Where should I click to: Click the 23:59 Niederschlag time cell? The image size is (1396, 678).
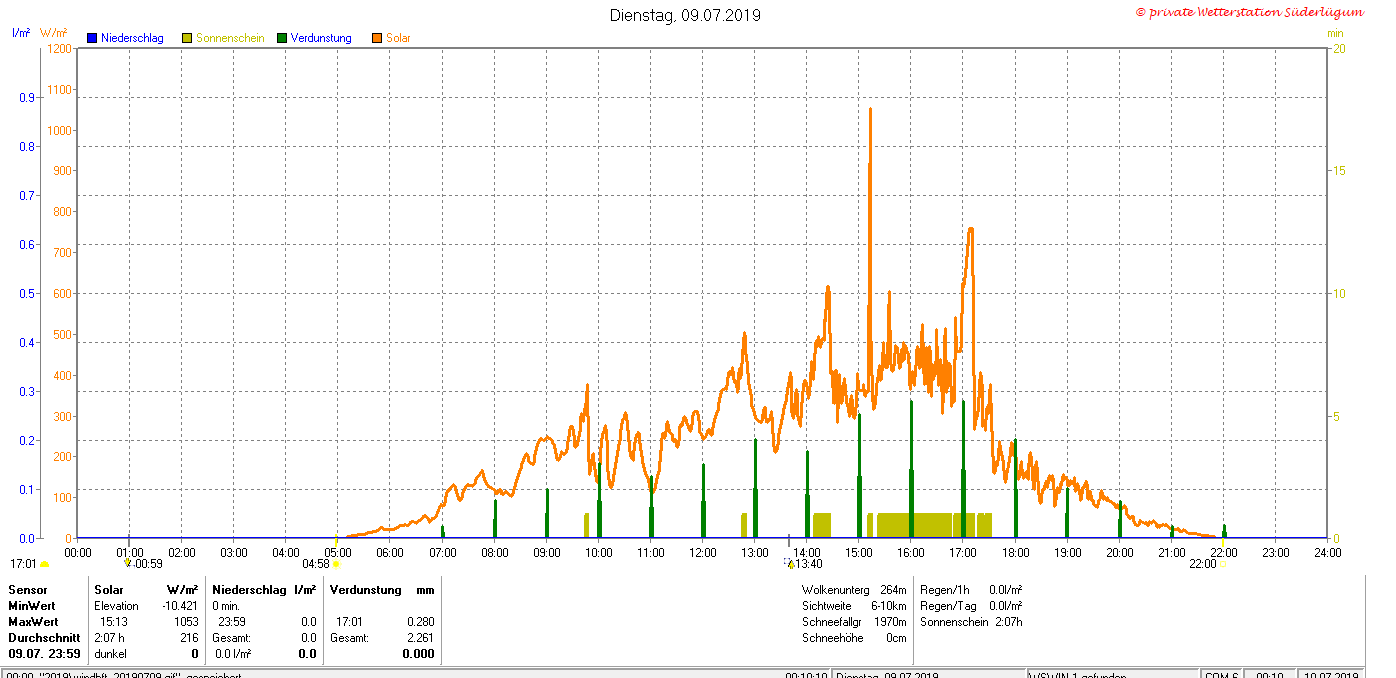[231, 622]
